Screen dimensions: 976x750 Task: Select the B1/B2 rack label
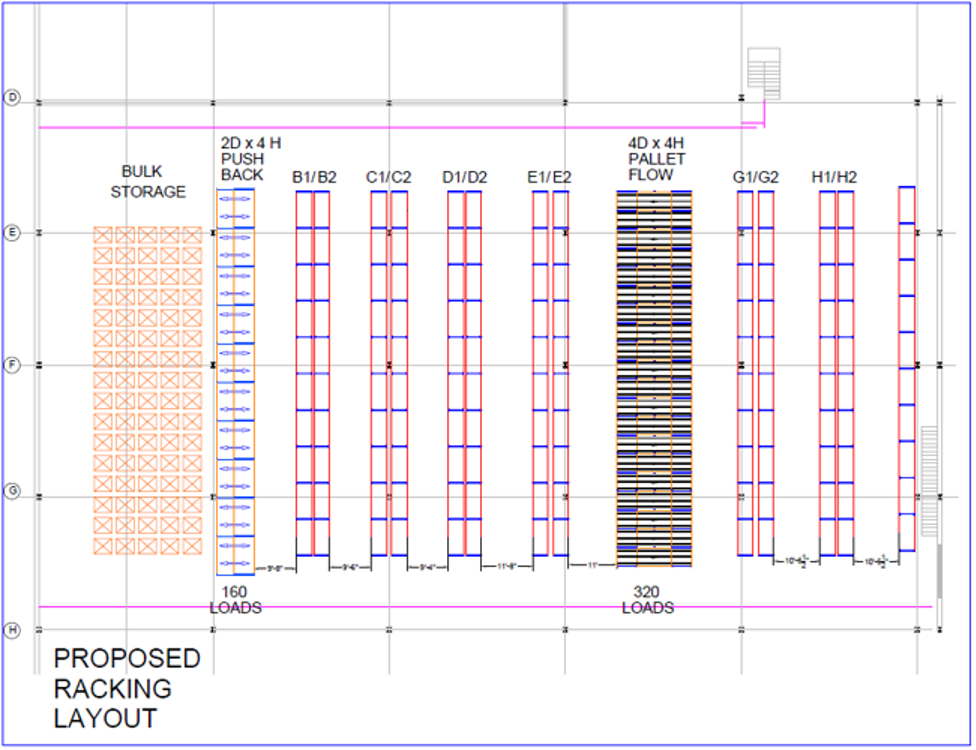pos(314,178)
